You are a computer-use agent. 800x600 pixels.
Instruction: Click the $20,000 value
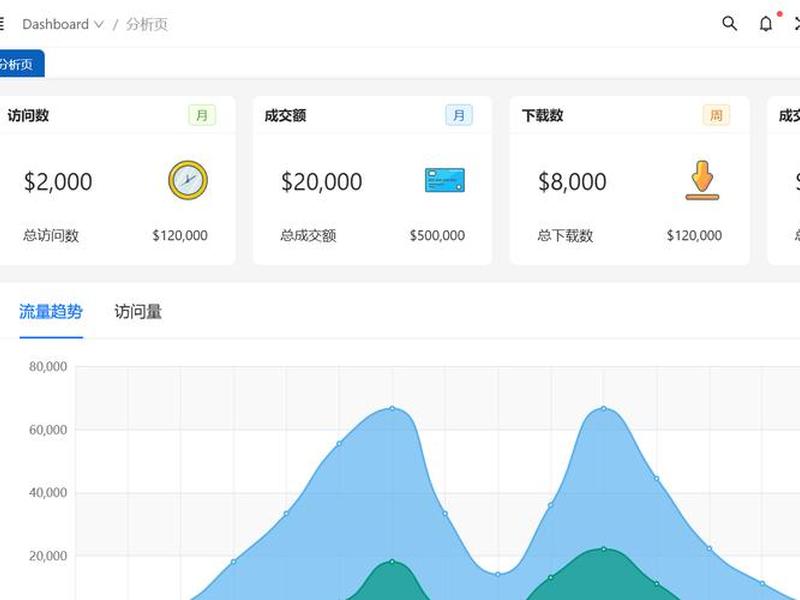pyautogui.click(x=321, y=182)
